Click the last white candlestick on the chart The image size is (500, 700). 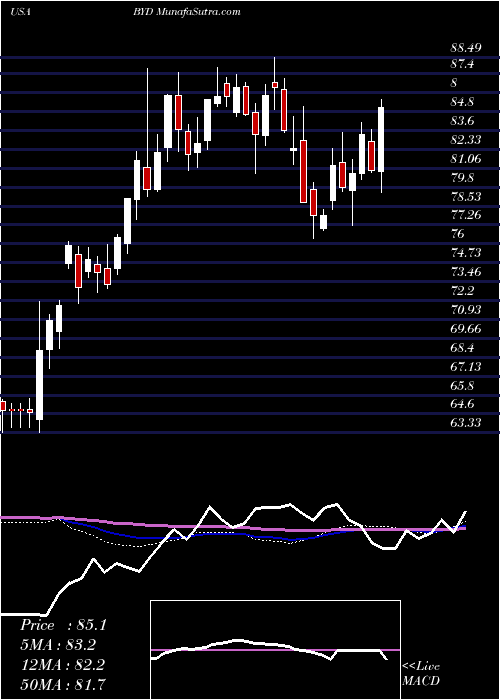click(x=381, y=140)
